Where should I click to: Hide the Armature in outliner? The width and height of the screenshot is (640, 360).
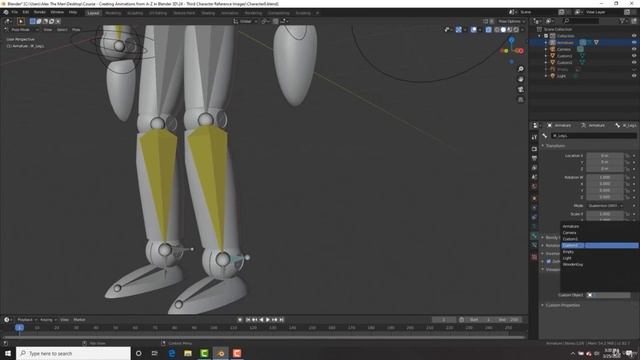coord(634,42)
